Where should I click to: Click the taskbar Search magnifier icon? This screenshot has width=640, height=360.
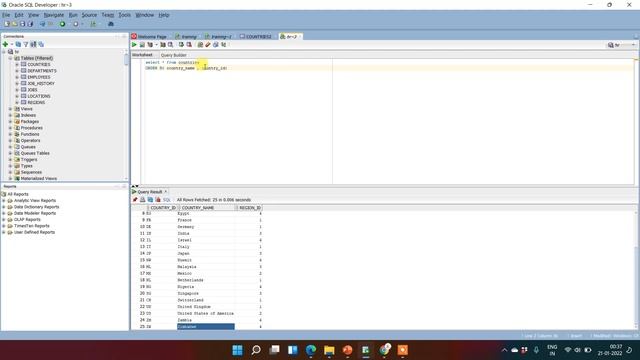256,350
